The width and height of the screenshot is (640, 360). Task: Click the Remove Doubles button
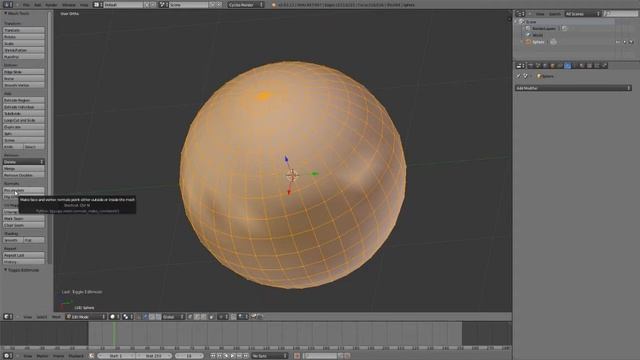pyautogui.click(x=24, y=175)
